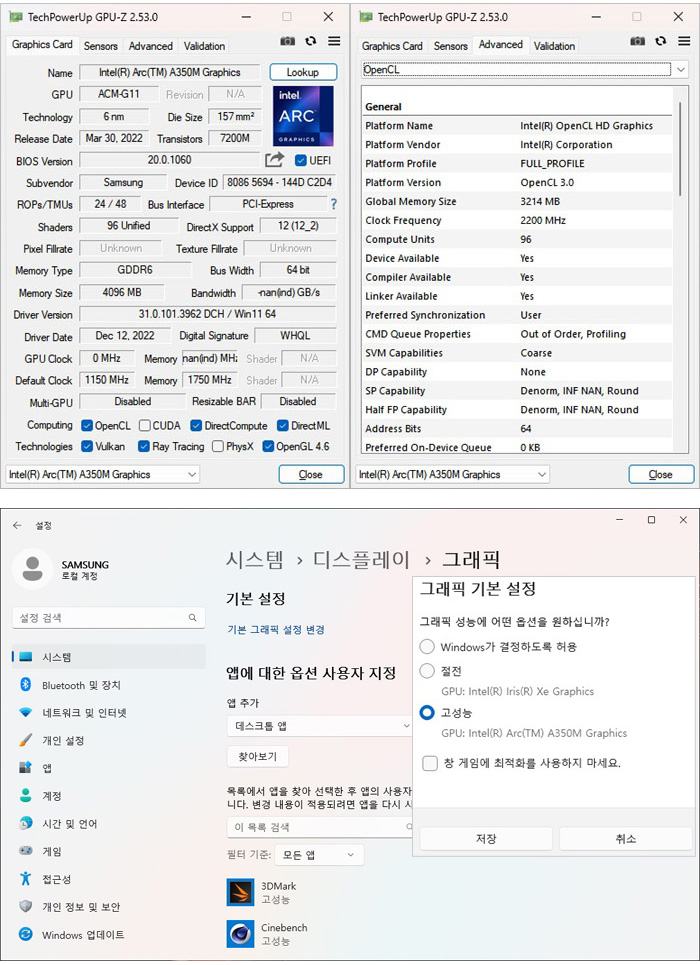Click the camera screenshot icon in left GPU-Z window
Screen dimensions: 700x965
click(288, 41)
